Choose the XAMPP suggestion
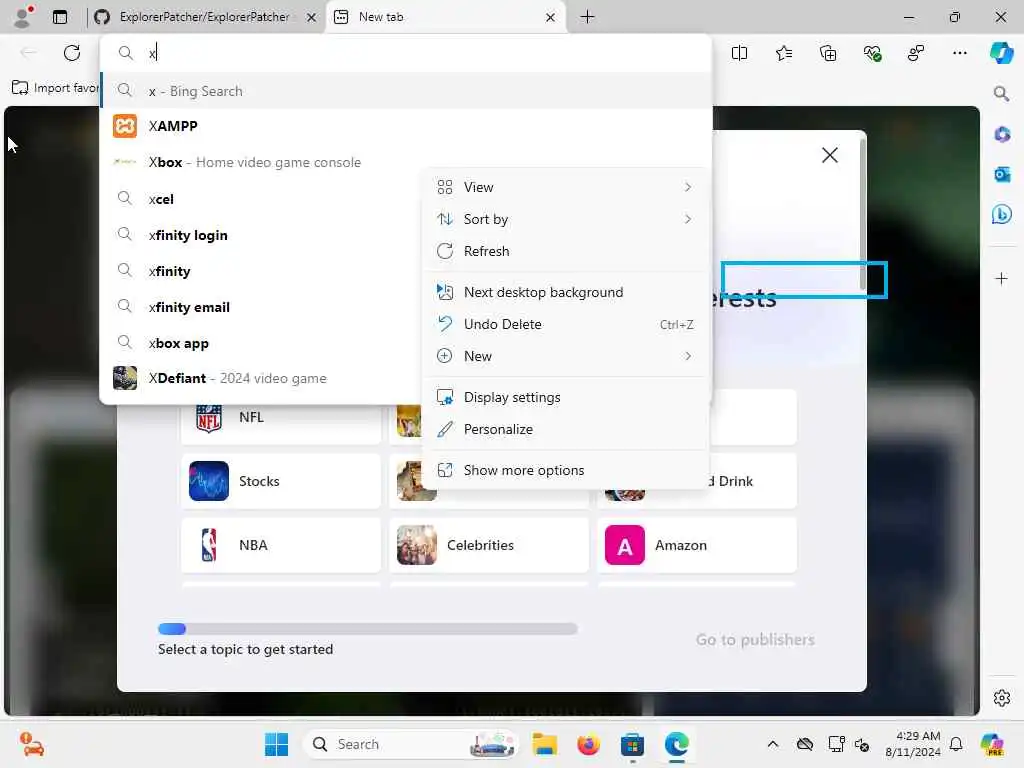This screenshot has width=1024, height=768. click(x=406, y=126)
